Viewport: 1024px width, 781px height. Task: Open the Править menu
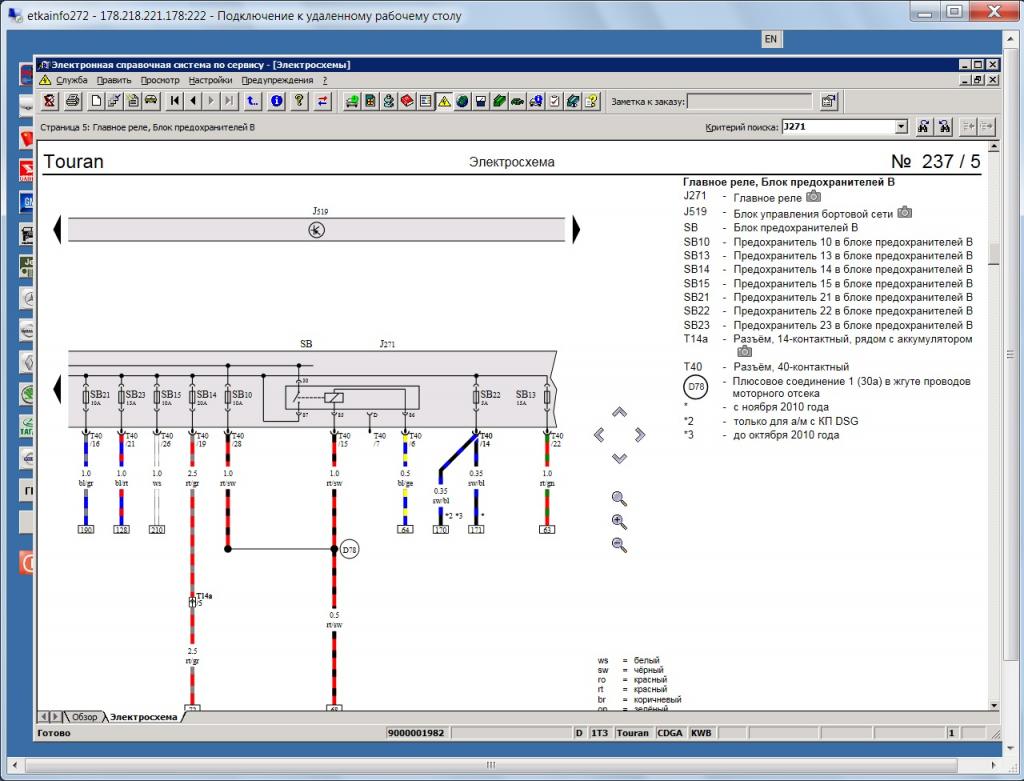114,80
